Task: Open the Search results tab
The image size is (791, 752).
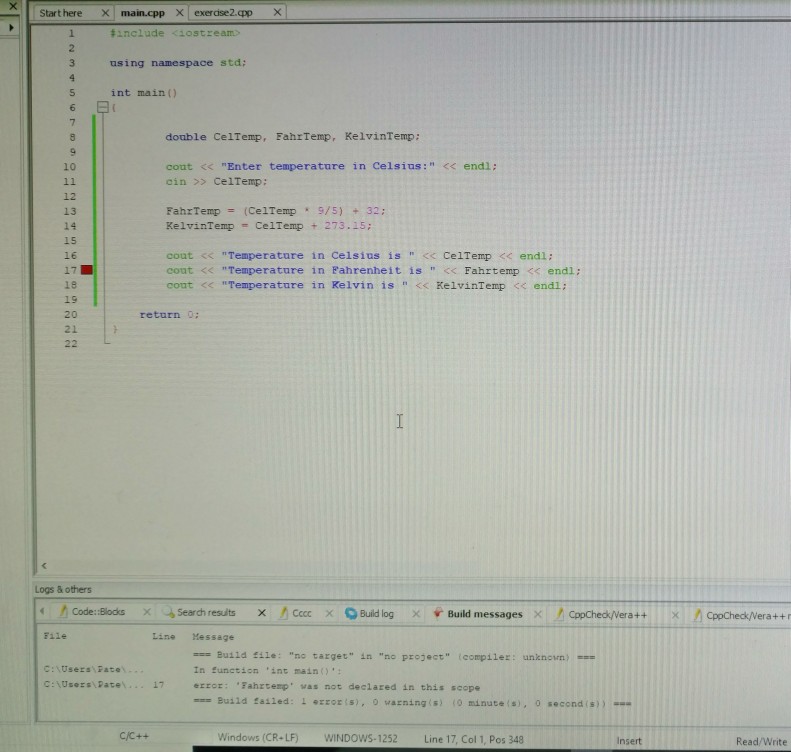Action: (x=206, y=612)
